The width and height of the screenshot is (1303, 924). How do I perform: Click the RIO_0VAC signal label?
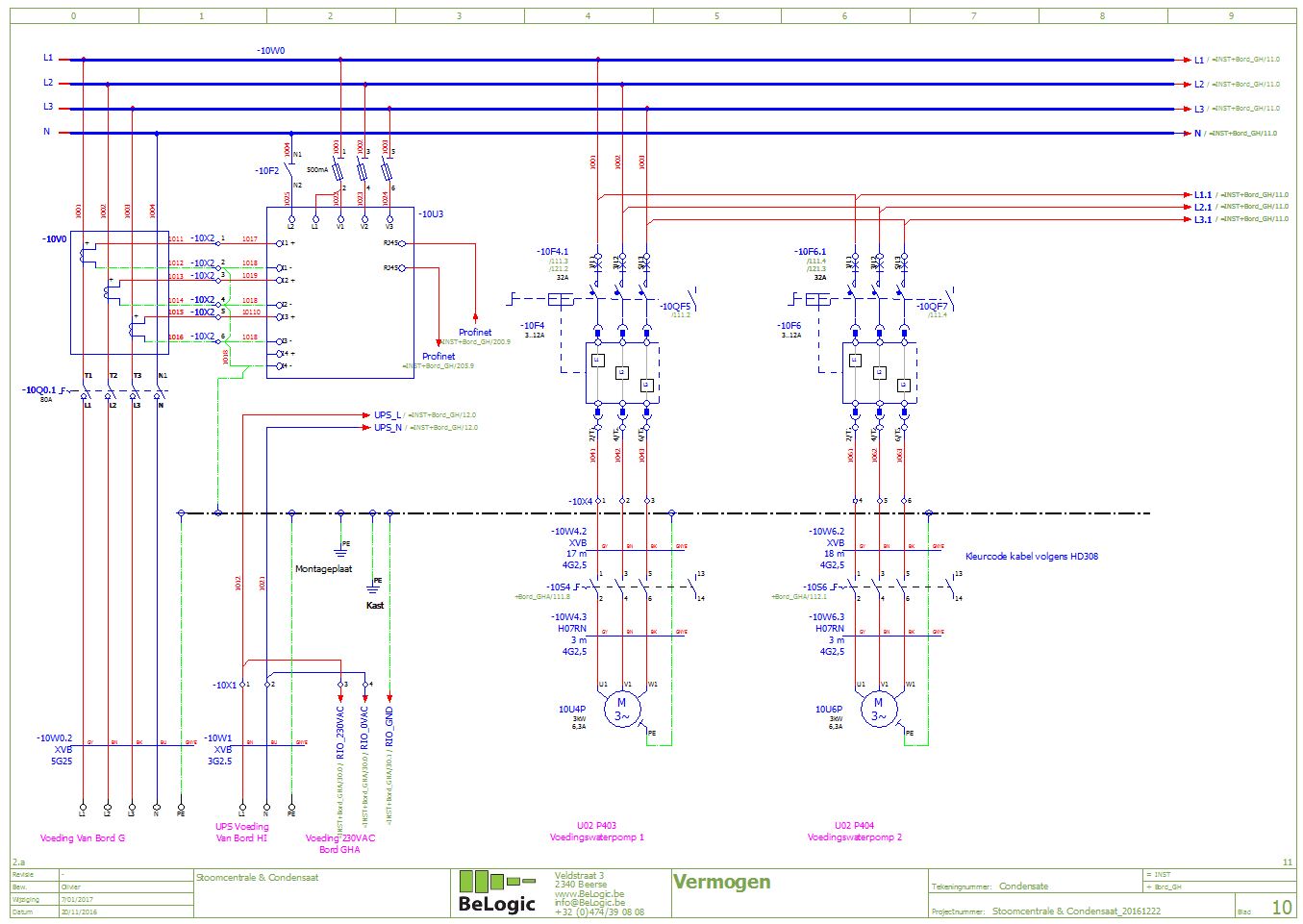[364, 729]
